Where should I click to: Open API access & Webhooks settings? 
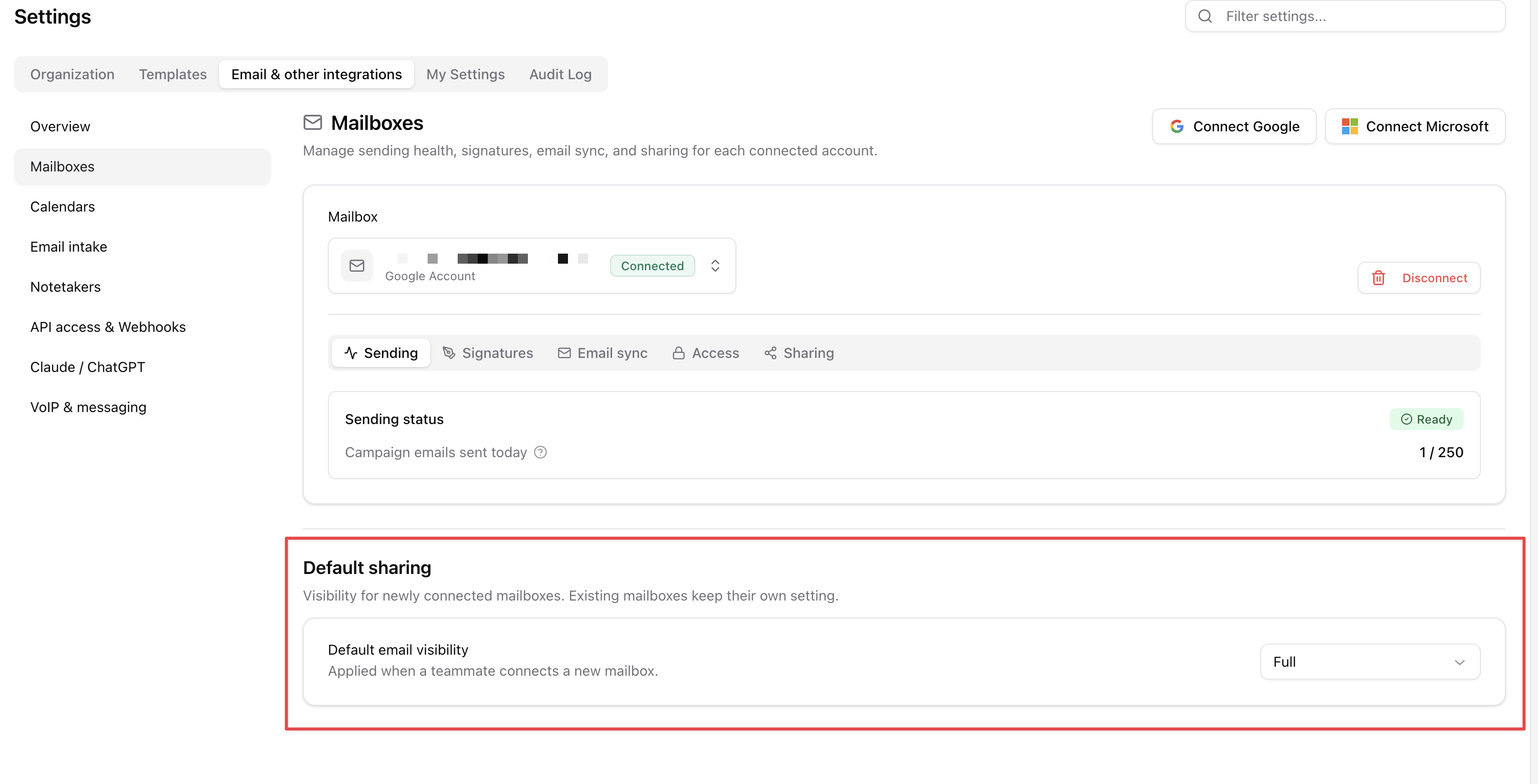tap(142, 327)
